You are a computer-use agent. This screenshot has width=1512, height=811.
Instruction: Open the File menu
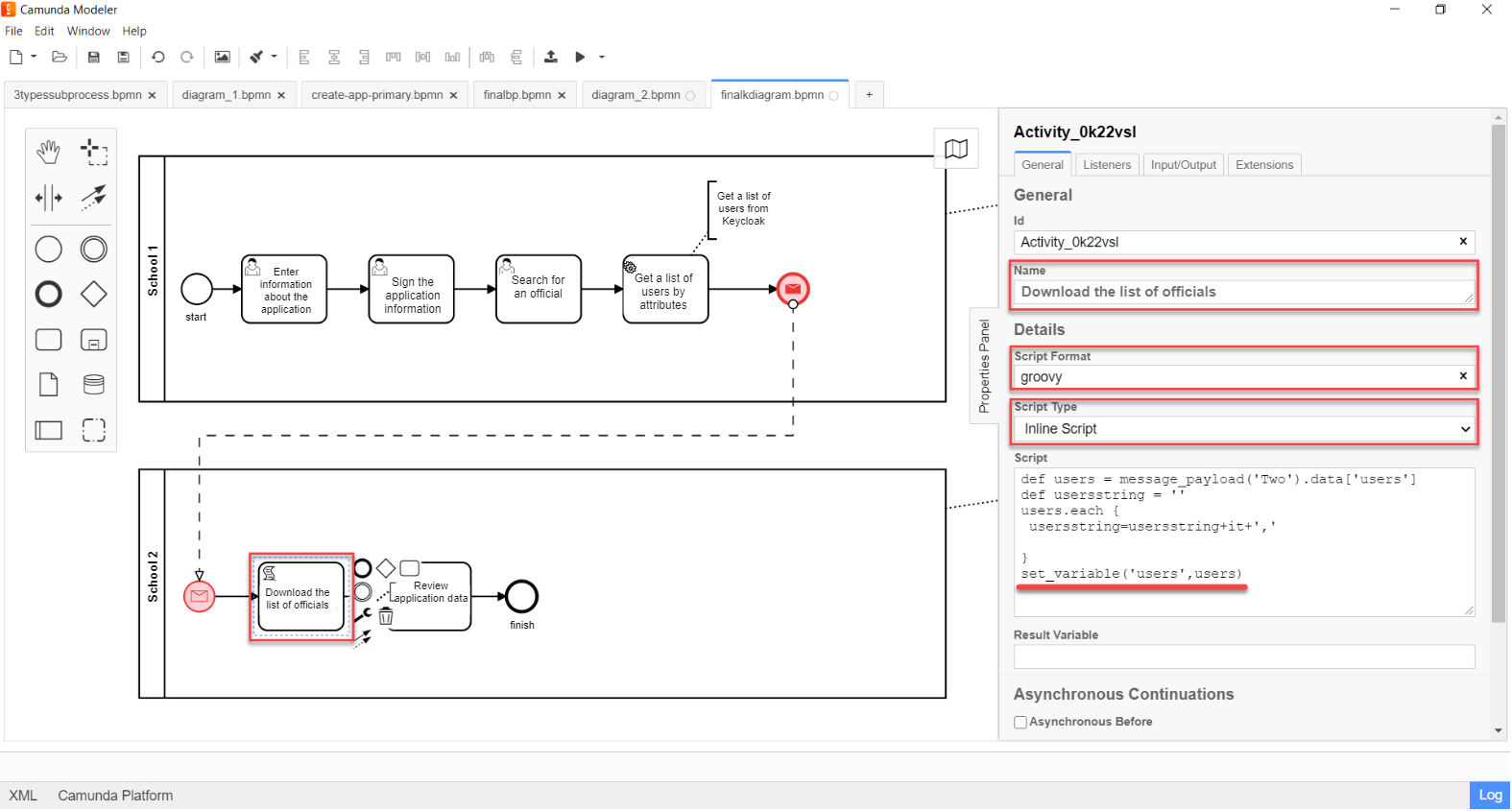click(x=13, y=31)
